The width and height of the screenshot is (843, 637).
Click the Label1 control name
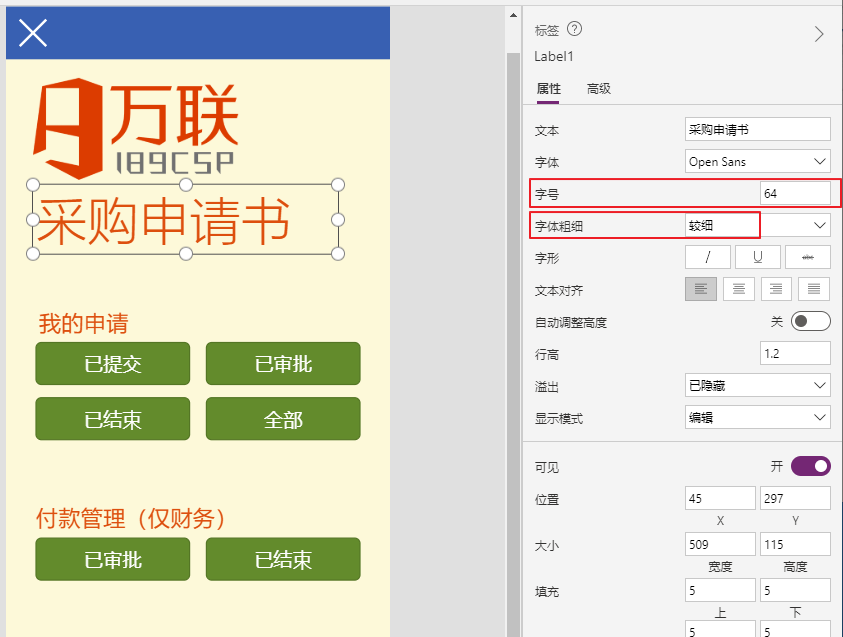click(x=554, y=56)
